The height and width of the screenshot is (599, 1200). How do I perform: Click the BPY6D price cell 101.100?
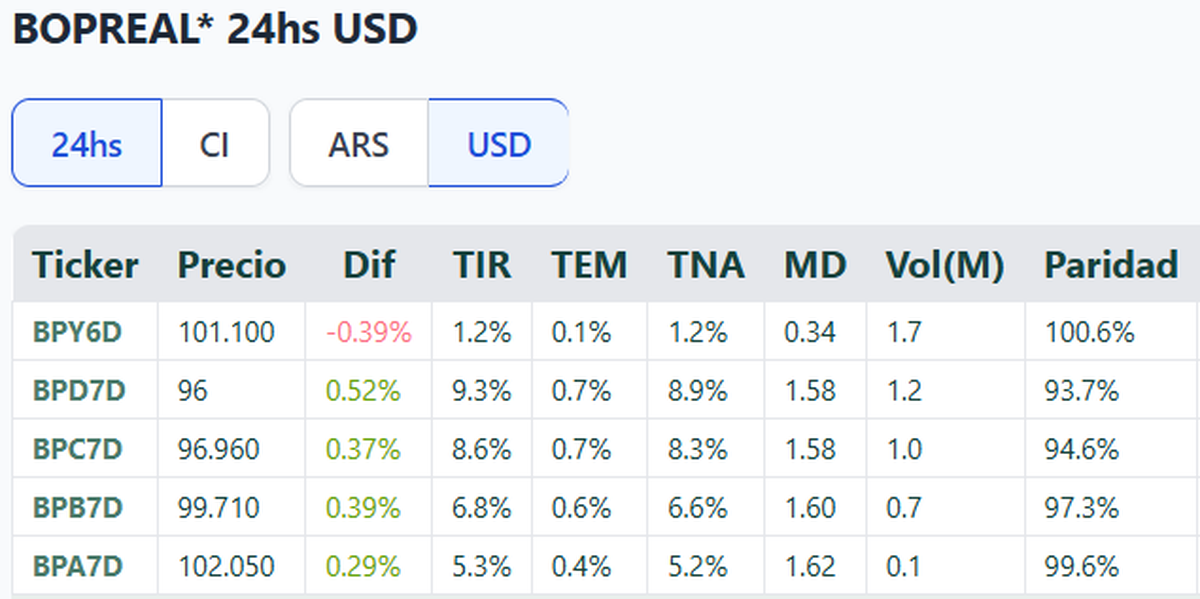tap(226, 332)
